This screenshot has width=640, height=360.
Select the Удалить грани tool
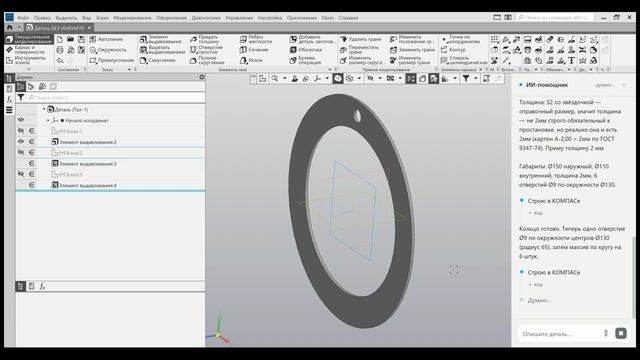361,39
